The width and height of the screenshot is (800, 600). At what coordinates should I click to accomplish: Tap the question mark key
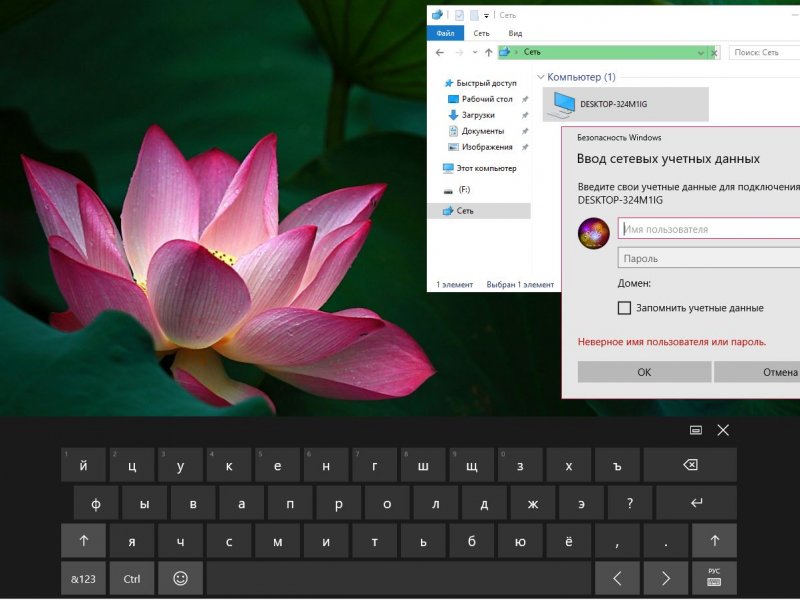[x=630, y=503]
